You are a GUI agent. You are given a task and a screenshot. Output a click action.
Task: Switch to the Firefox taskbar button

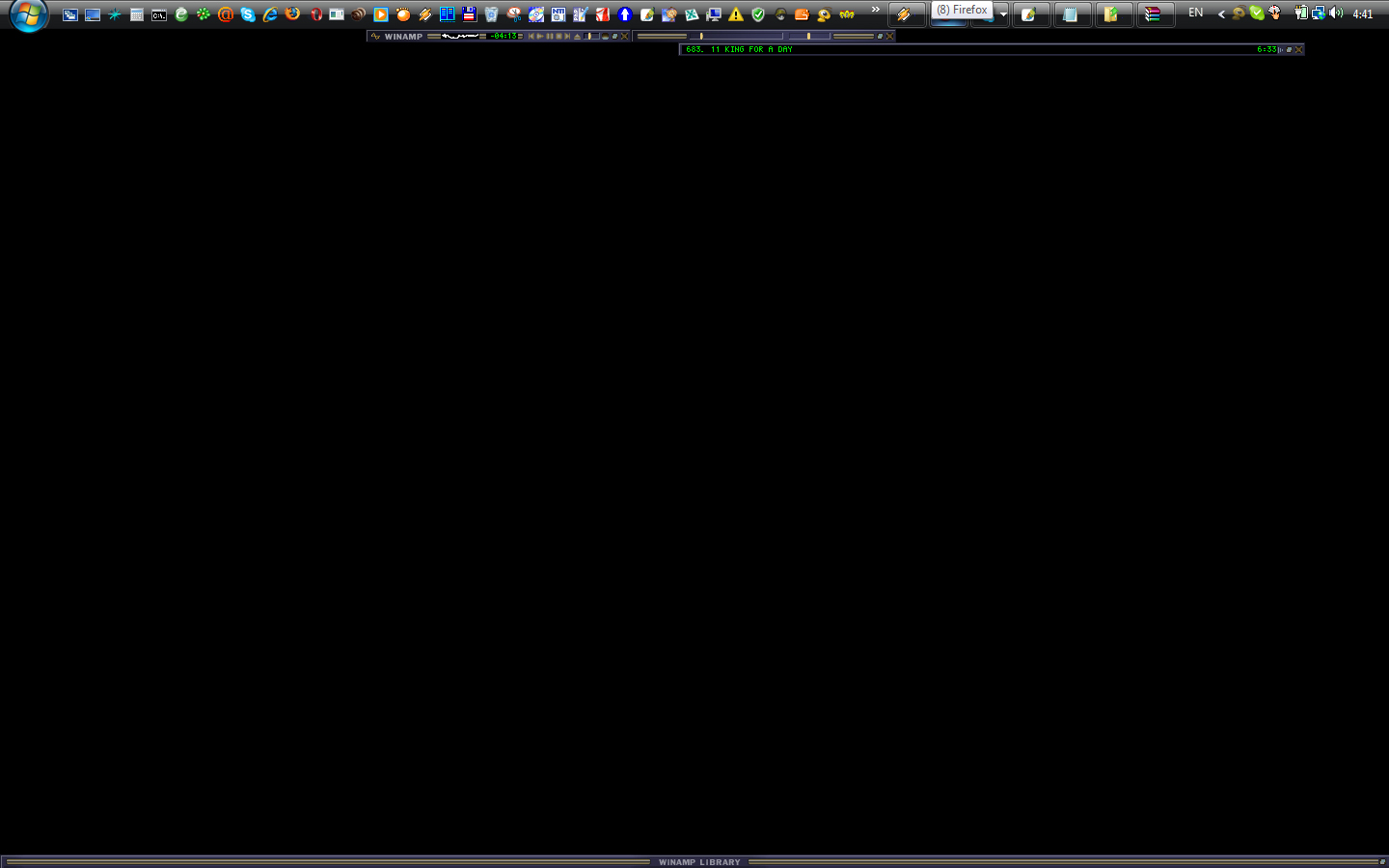pos(949,14)
